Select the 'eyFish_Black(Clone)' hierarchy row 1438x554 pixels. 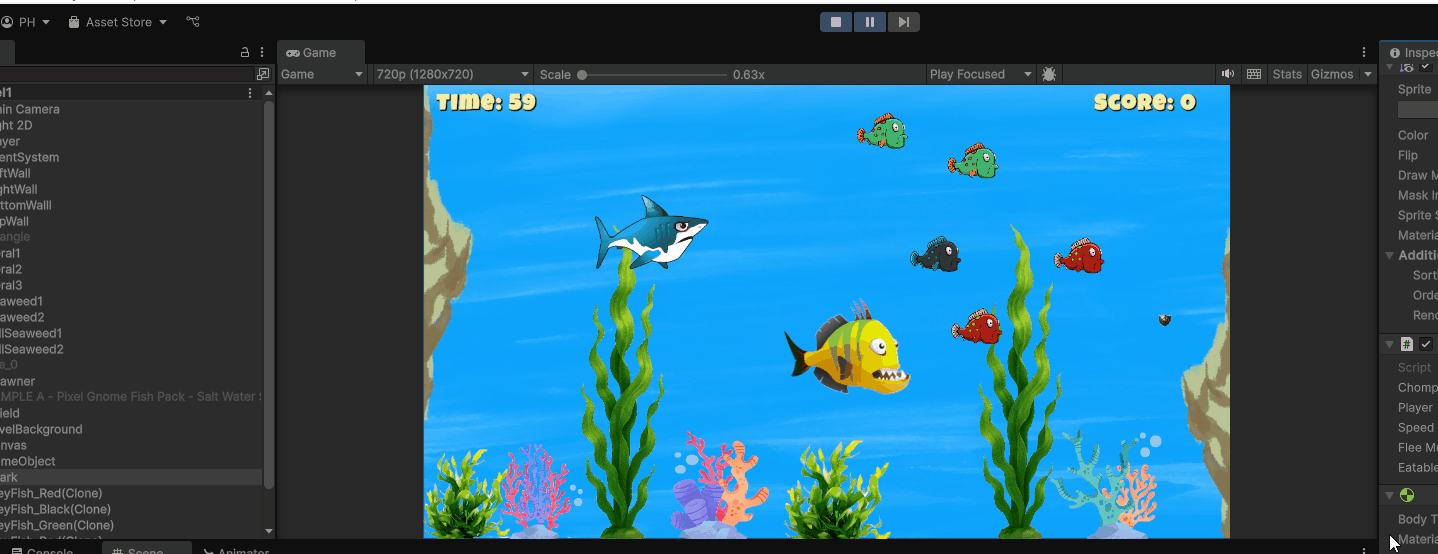(x=131, y=509)
